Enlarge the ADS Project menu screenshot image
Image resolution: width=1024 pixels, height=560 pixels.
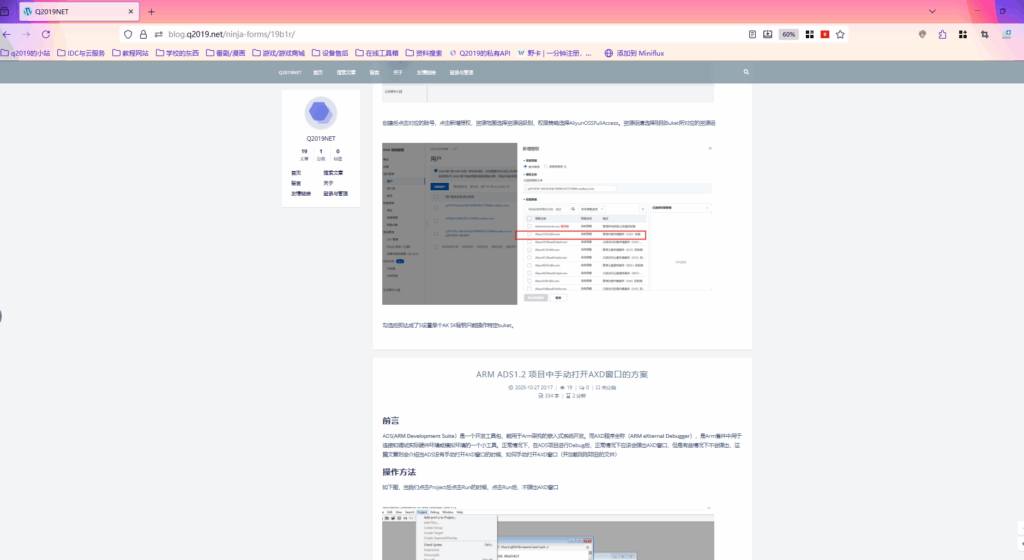(548, 533)
